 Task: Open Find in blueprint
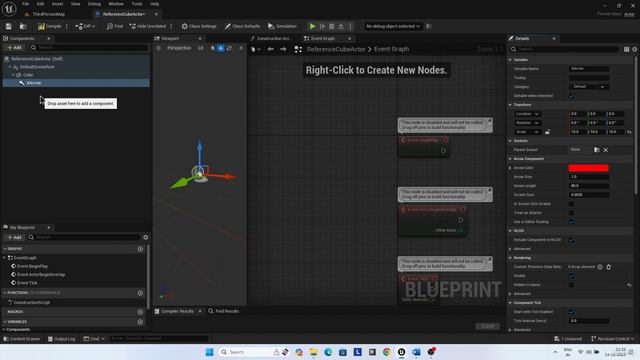pos(115,26)
